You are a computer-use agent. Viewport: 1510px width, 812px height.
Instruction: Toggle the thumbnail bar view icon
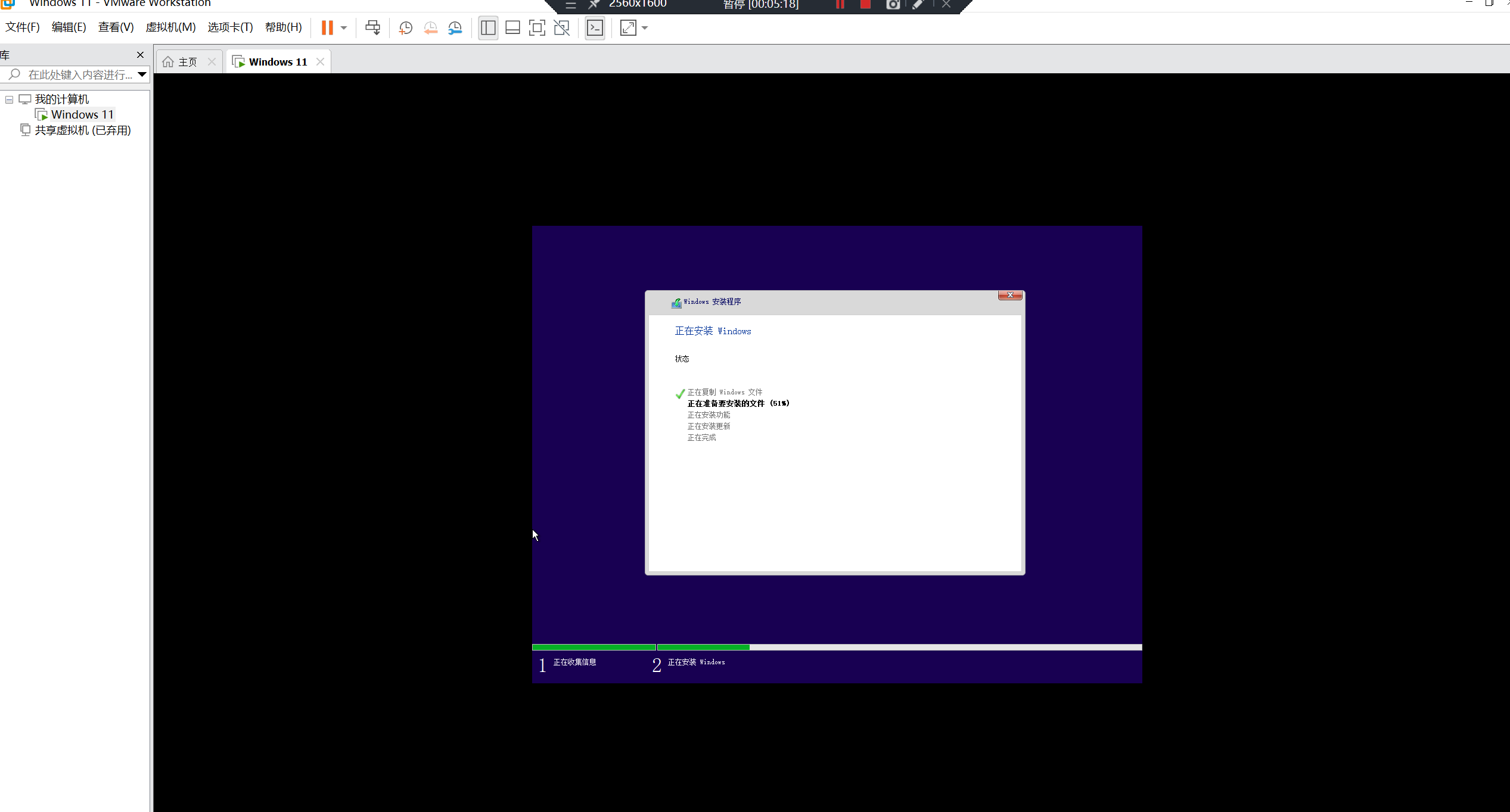[x=512, y=28]
